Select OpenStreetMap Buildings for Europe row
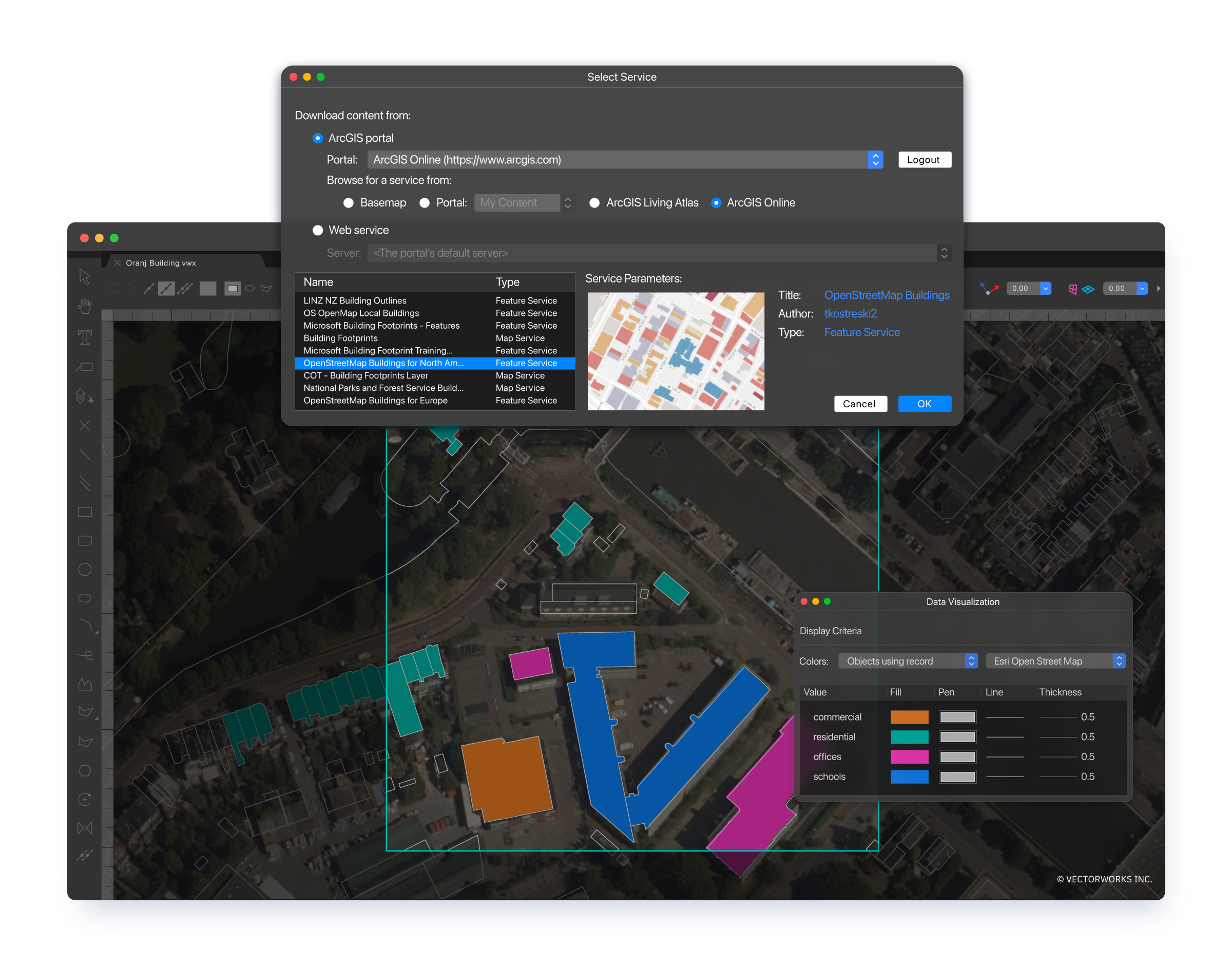This screenshot has height=965, width=1232. pyautogui.click(x=375, y=401)
